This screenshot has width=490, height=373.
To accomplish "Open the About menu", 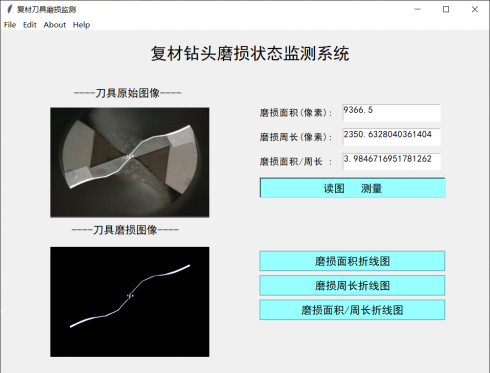I will pos(55,25).
